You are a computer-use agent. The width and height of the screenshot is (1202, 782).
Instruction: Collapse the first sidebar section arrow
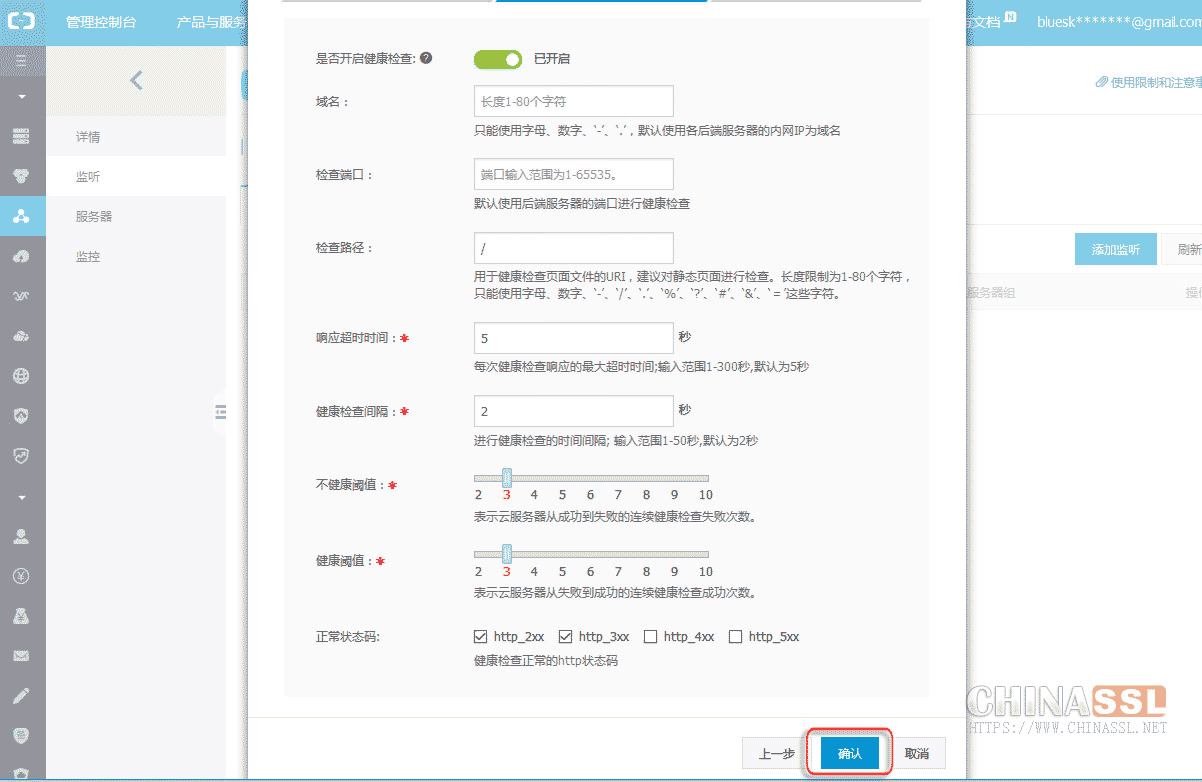click(22, 97)
